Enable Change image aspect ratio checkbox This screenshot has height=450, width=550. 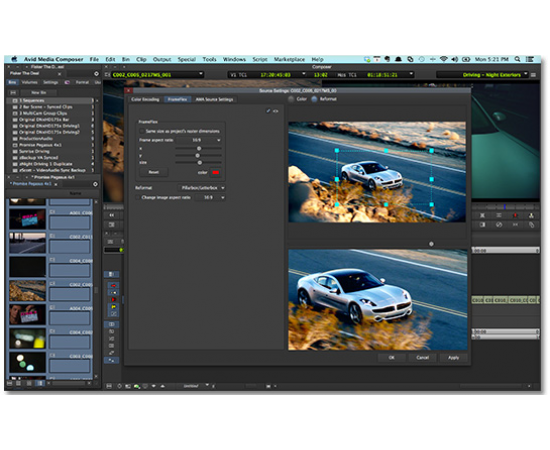pos(138,197)
